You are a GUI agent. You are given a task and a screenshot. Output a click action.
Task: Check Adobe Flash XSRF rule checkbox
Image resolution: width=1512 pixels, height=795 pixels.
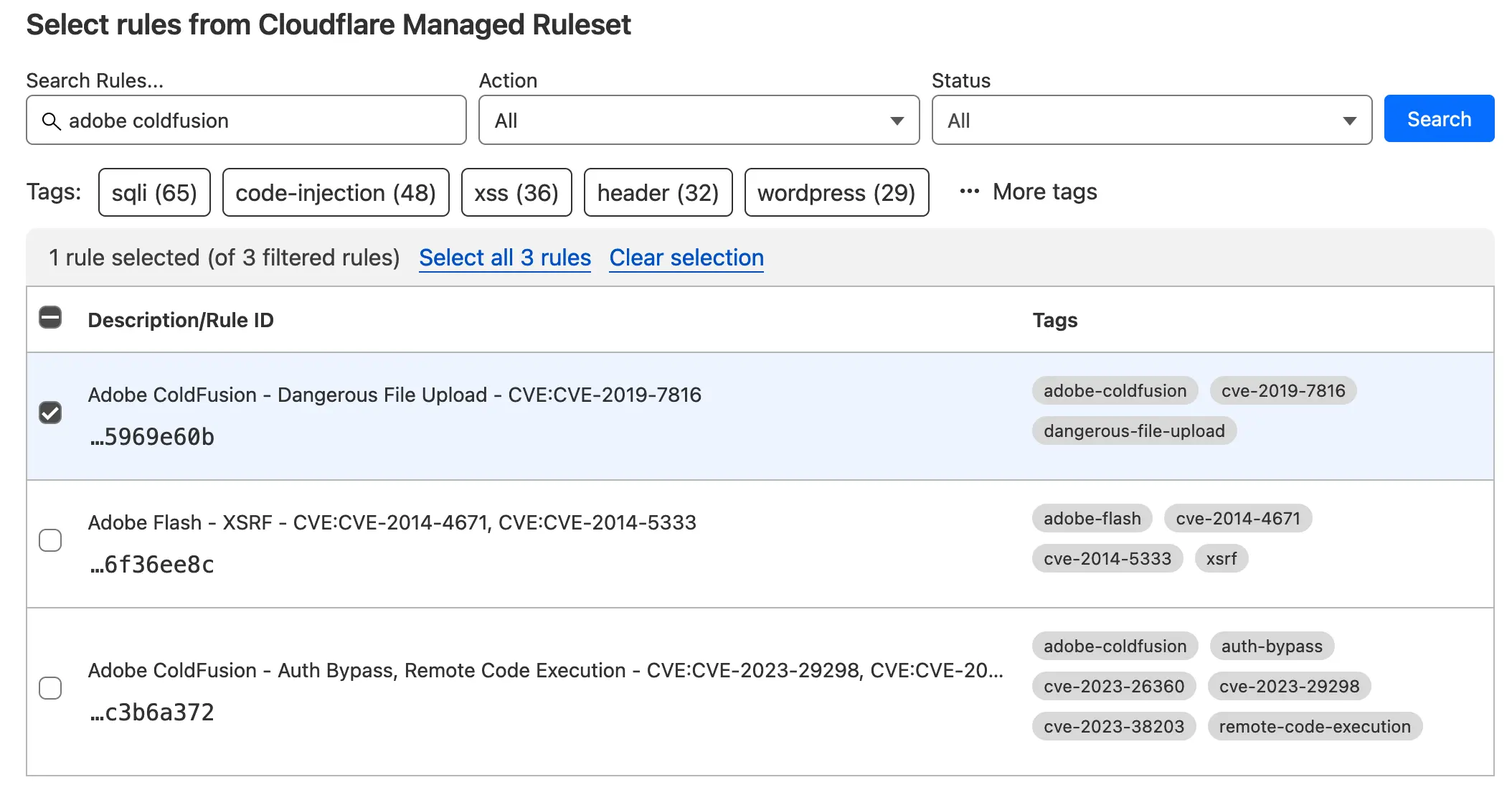coord(50,540)
